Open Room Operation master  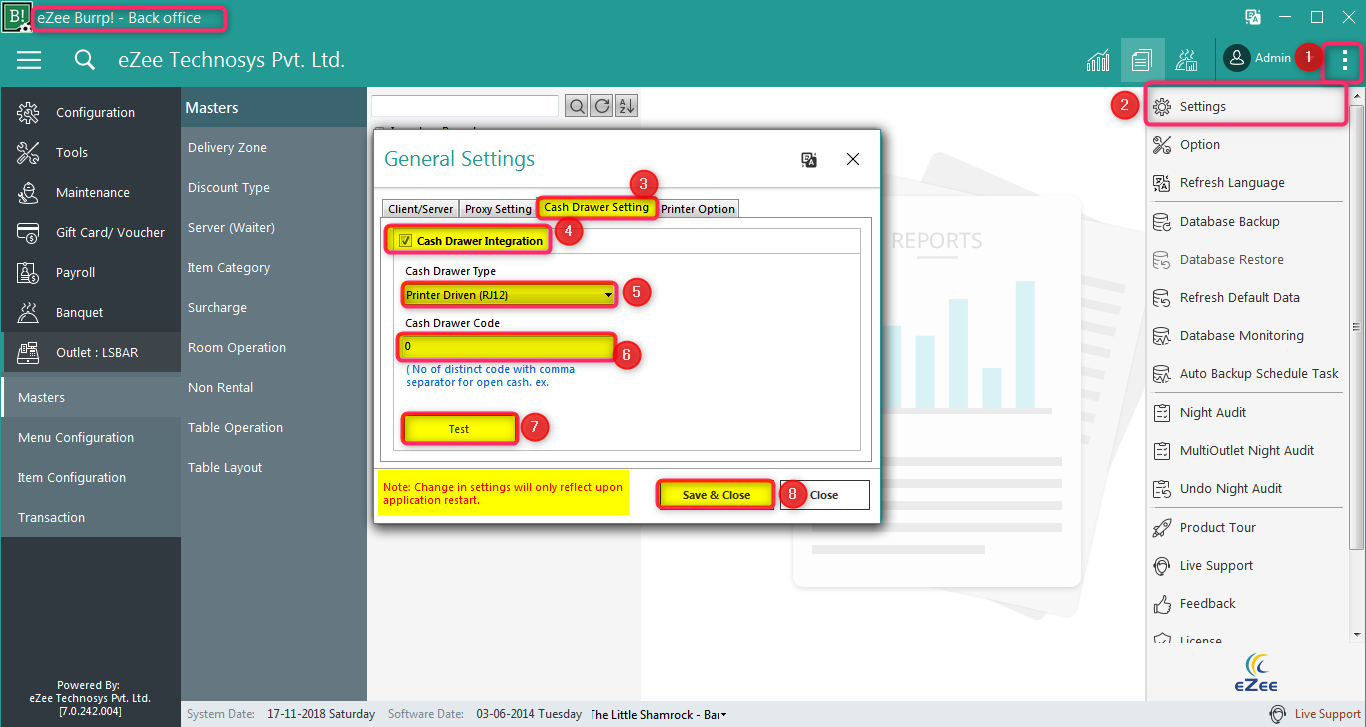(x=274, y=347)
